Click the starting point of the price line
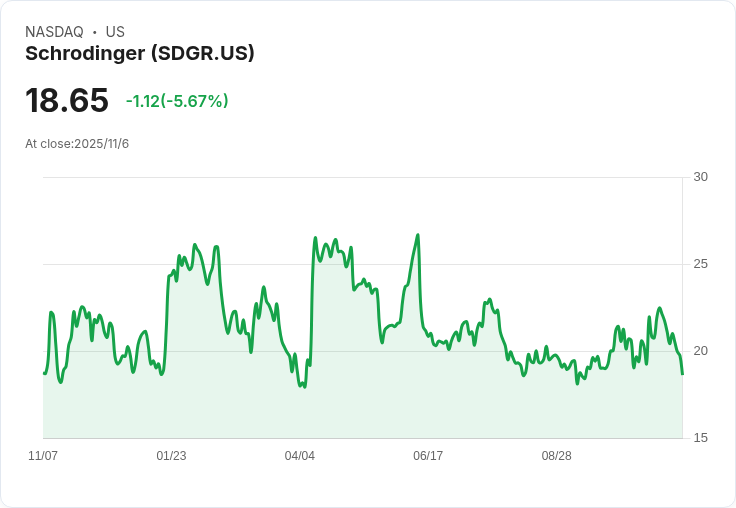 [44, 373]
